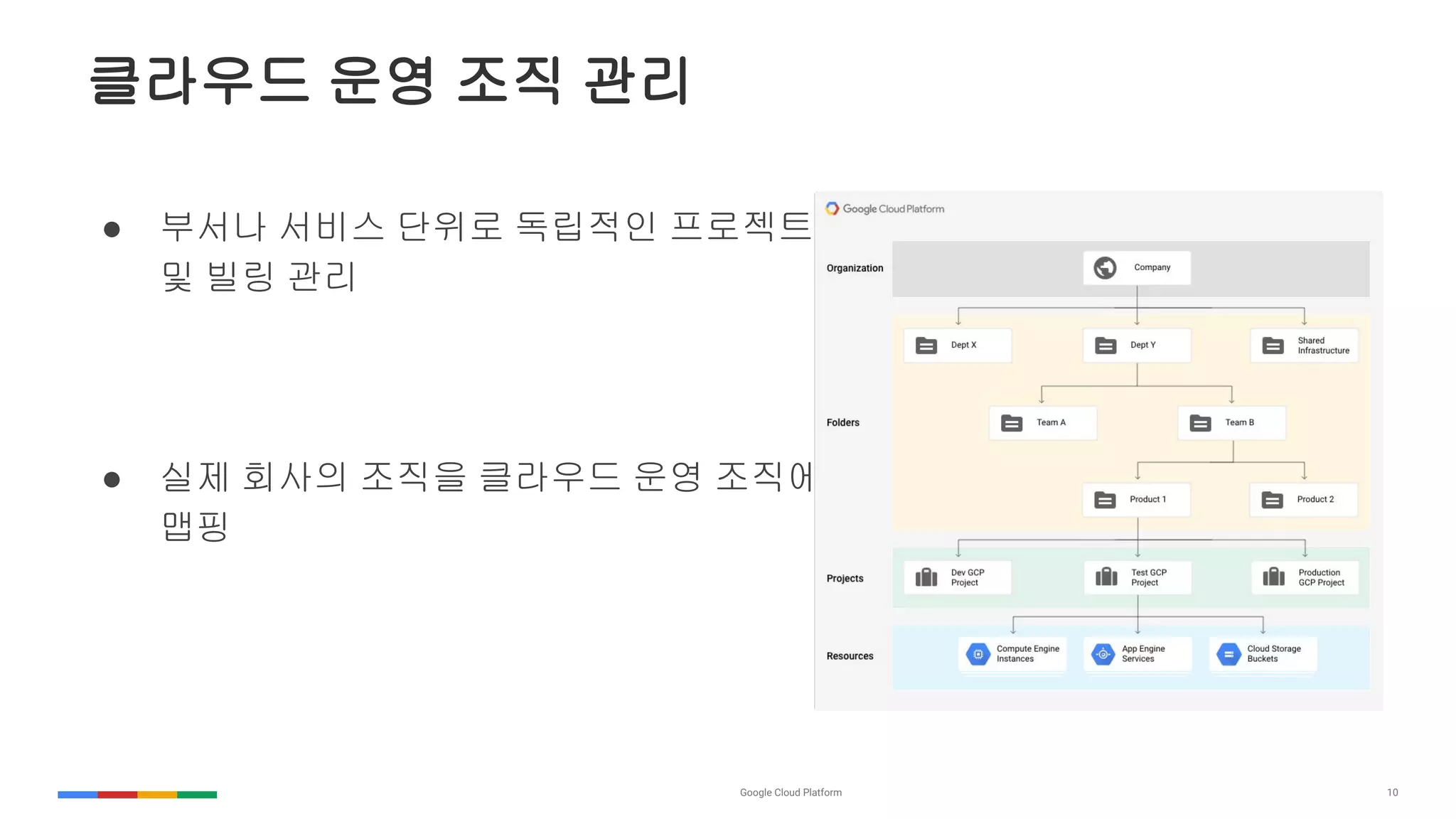Select the 'Team B' label

click(1239, 422)
